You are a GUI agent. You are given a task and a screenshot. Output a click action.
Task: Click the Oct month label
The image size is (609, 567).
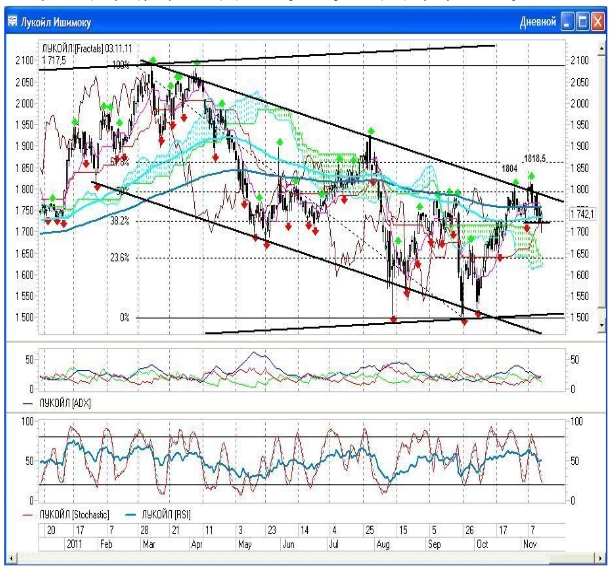click(x=482, y=543)
